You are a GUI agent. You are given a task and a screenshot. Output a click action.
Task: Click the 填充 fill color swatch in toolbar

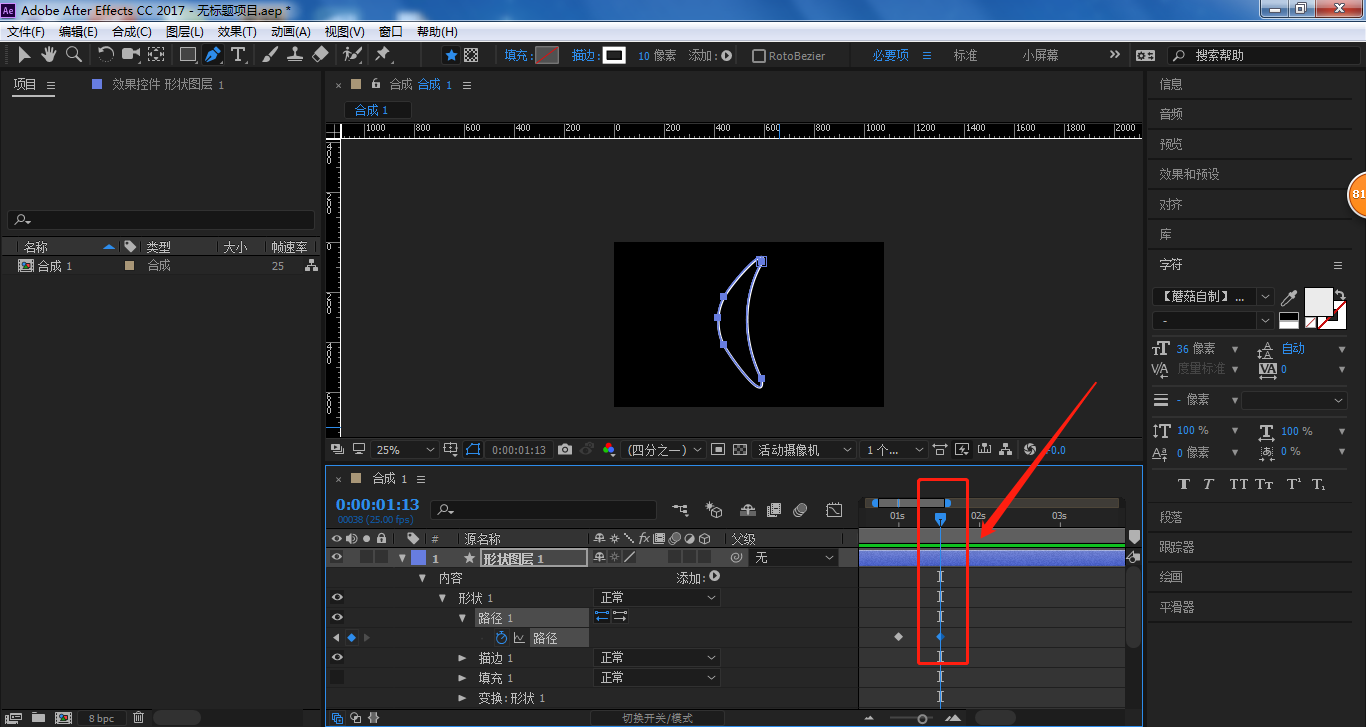(x=547, y=56)
